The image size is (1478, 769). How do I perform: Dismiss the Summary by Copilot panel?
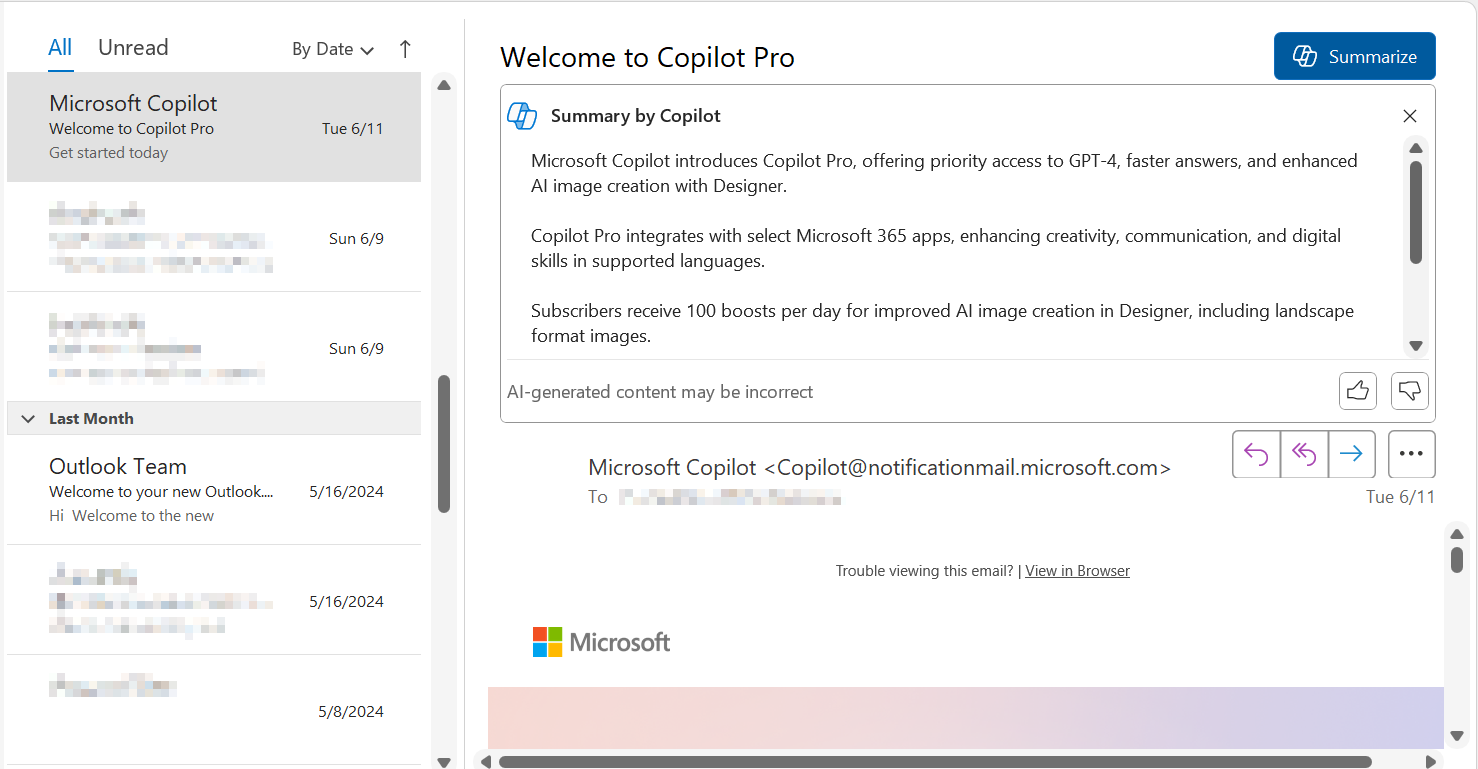tap(1409, 116)
